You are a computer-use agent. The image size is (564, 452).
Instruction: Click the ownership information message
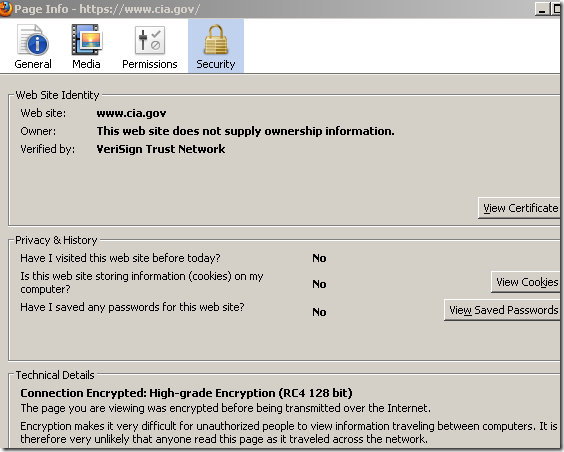tap(245, 131)
